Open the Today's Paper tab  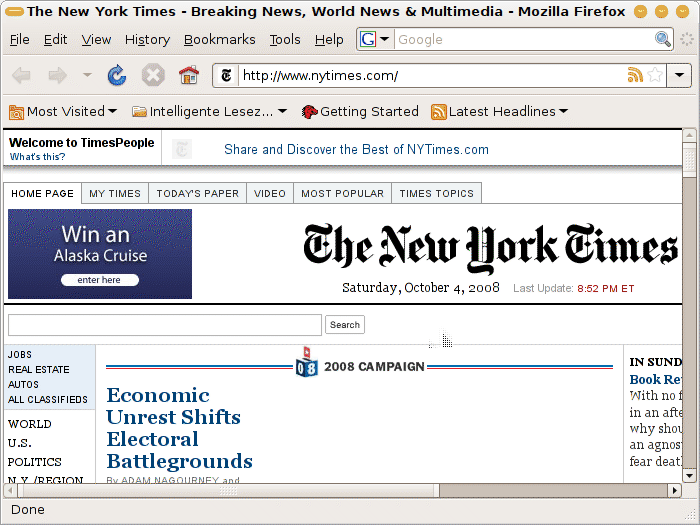click(197, 193)
